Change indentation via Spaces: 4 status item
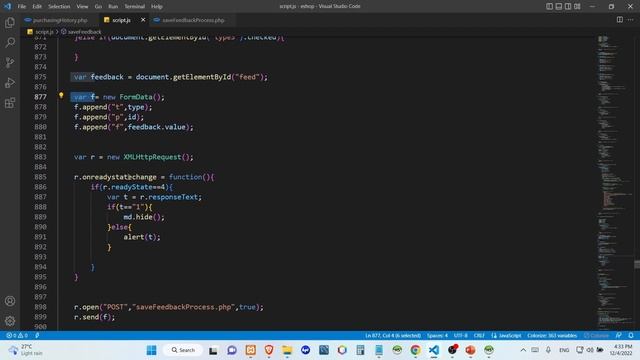 (437, 336)
